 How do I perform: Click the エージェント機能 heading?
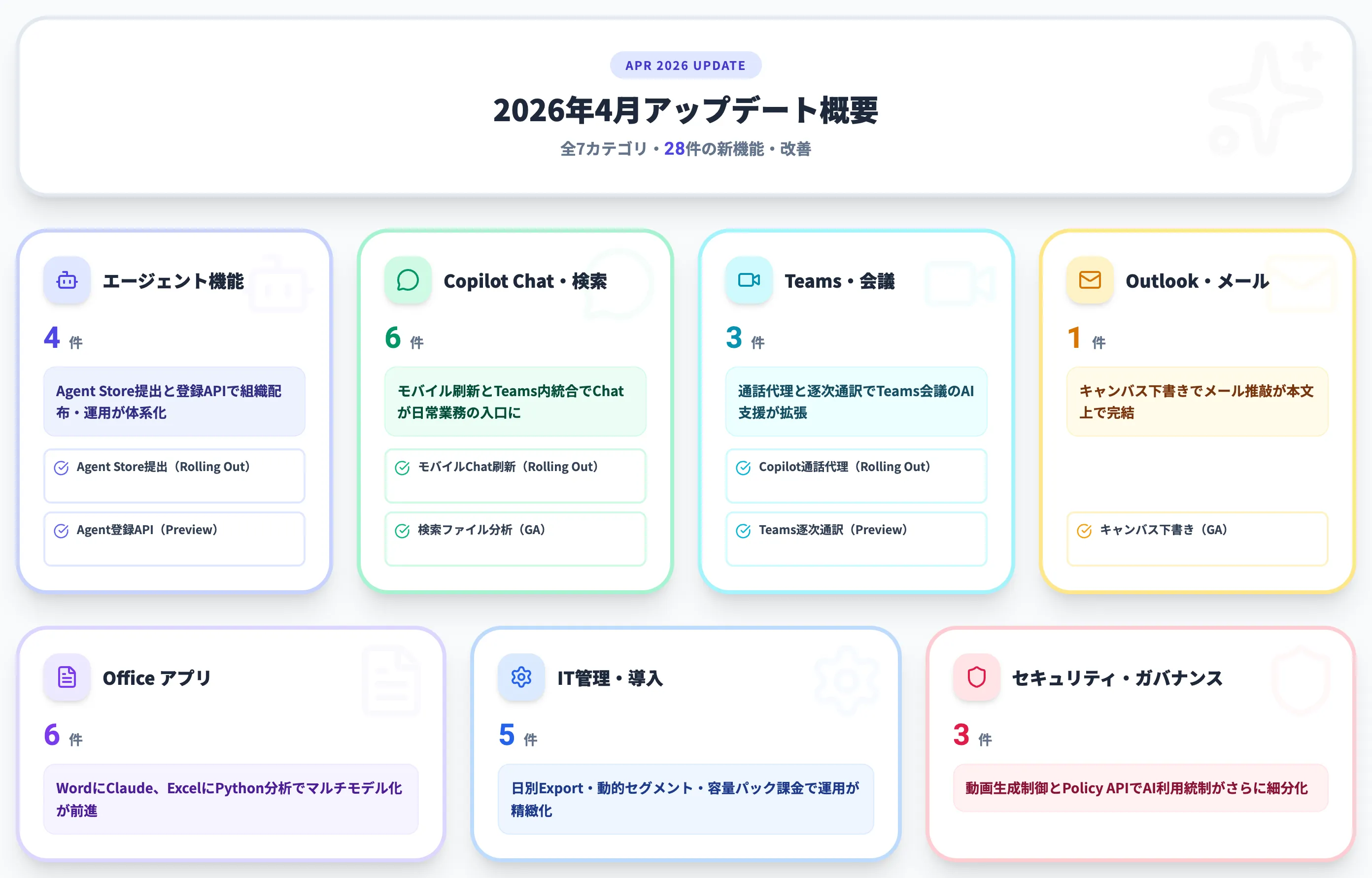coord(173,281)
